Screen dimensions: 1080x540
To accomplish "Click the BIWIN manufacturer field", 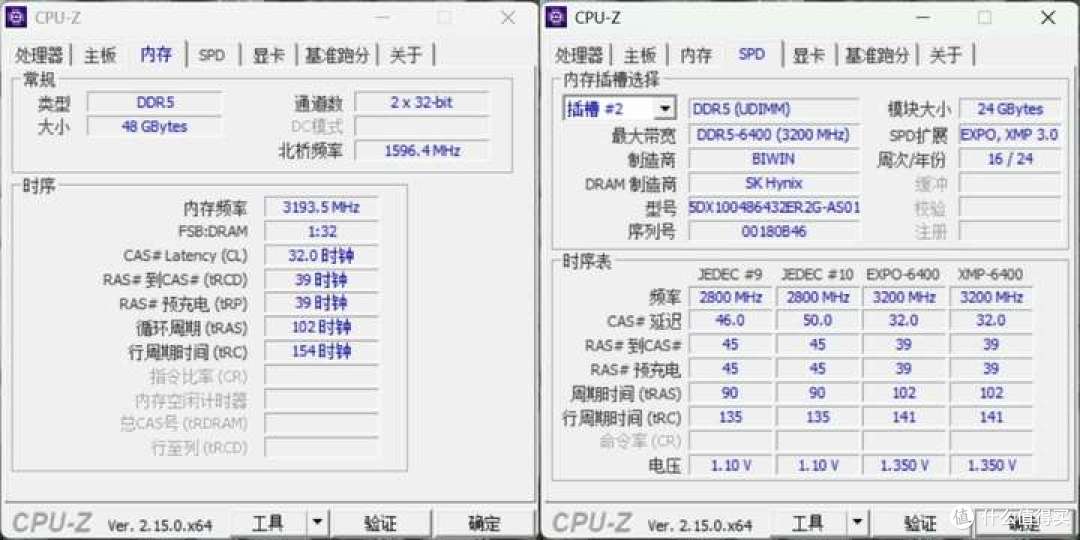I will point(774,159).
